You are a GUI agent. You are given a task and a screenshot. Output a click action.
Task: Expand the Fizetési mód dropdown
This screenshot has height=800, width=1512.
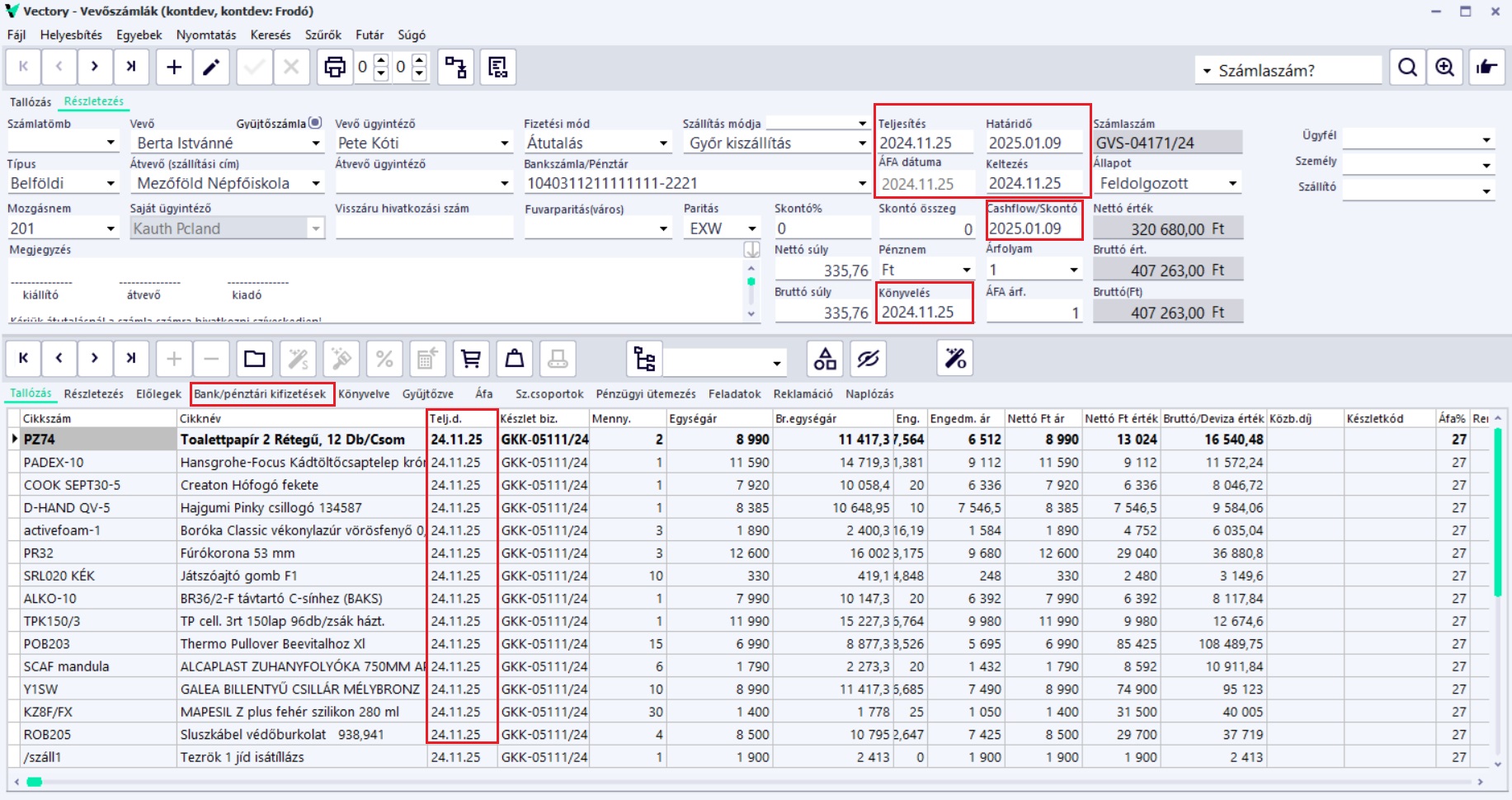click(663, 144)
